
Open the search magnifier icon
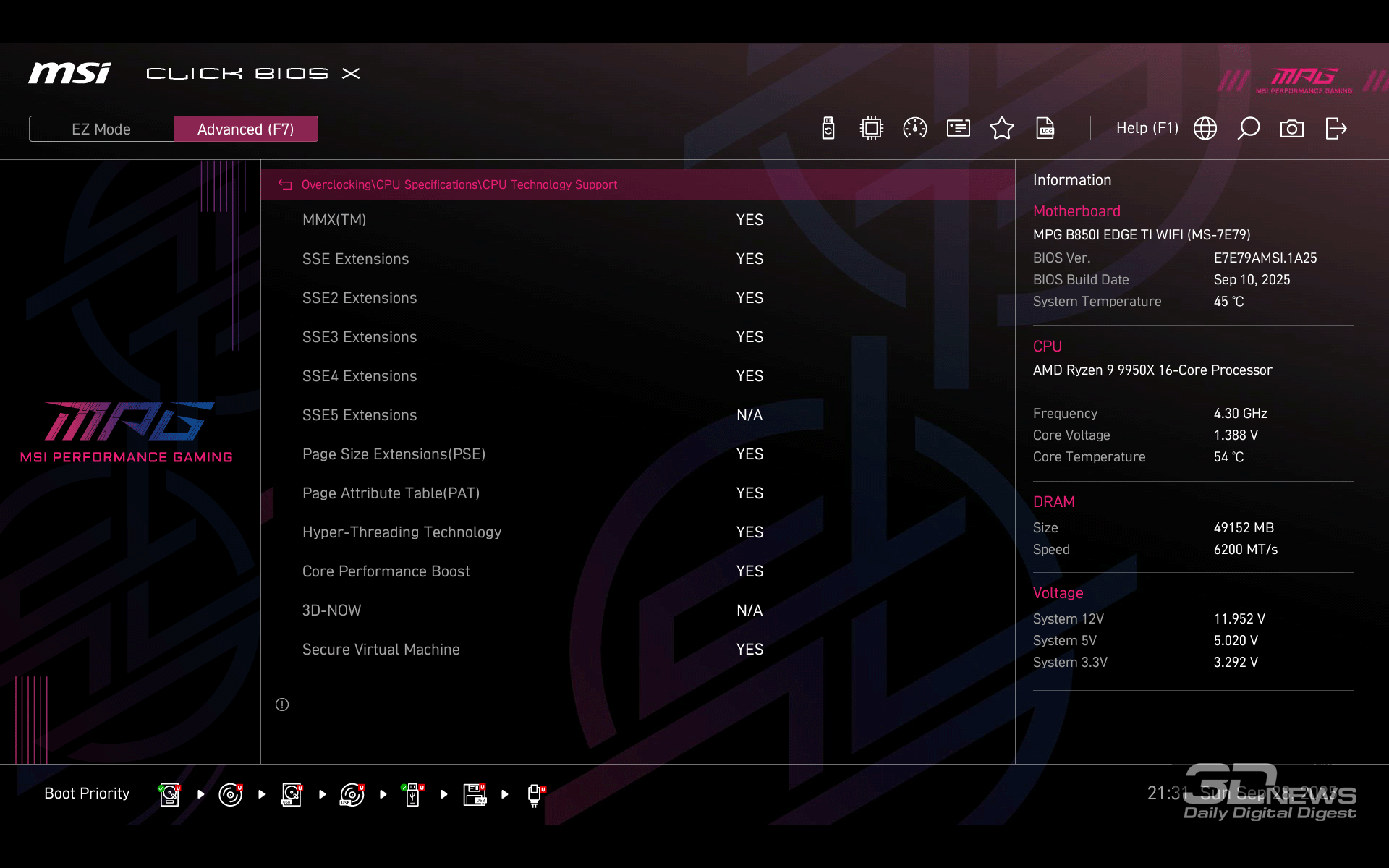[1249, 129]
